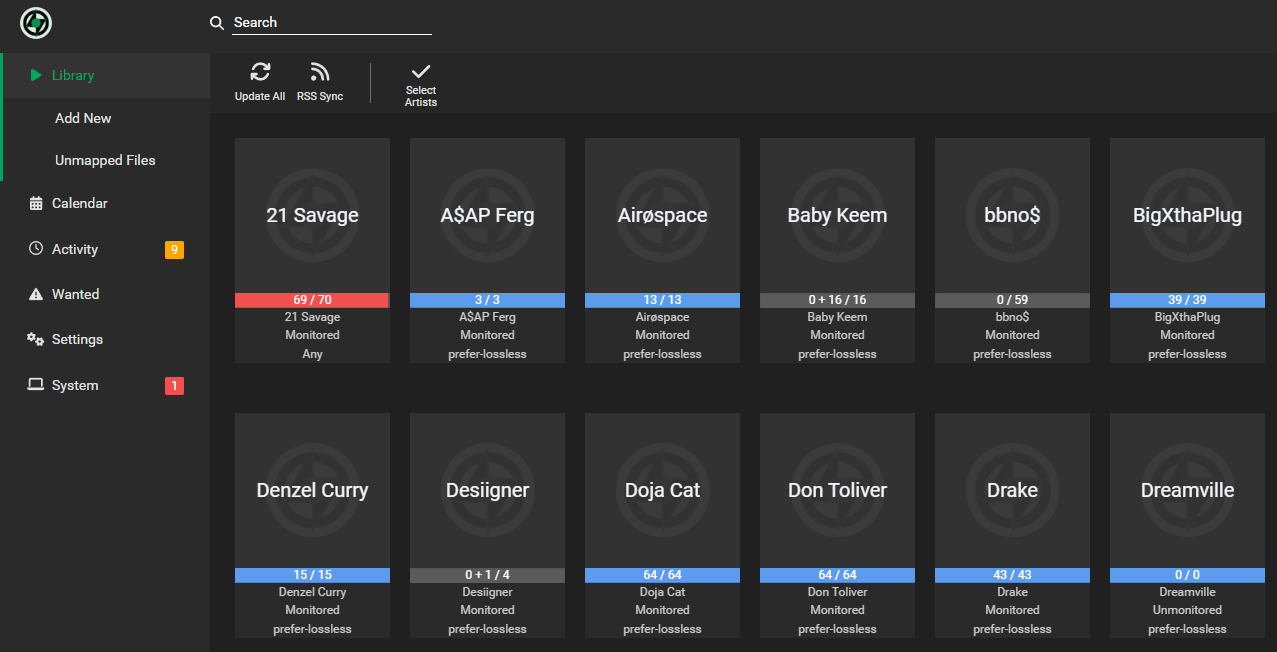Click the search magnifier icon
This screenshot has width=1277, height=652.
coord(217,23)
